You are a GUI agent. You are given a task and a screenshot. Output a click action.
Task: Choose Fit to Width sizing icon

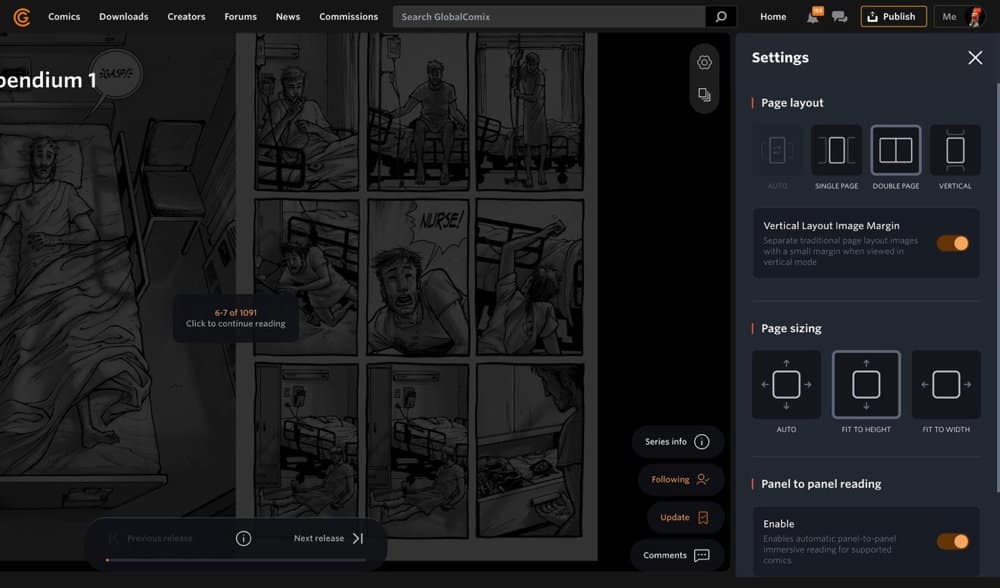946,385
